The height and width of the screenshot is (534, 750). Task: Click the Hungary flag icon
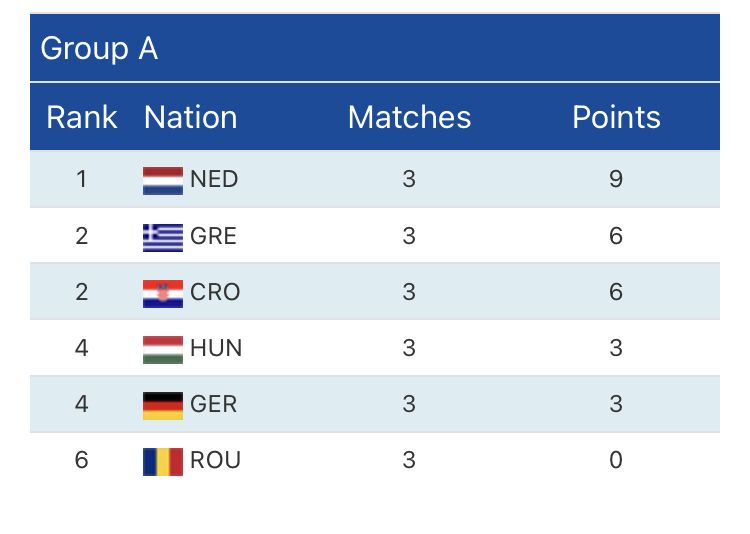[x=163, y=348]
